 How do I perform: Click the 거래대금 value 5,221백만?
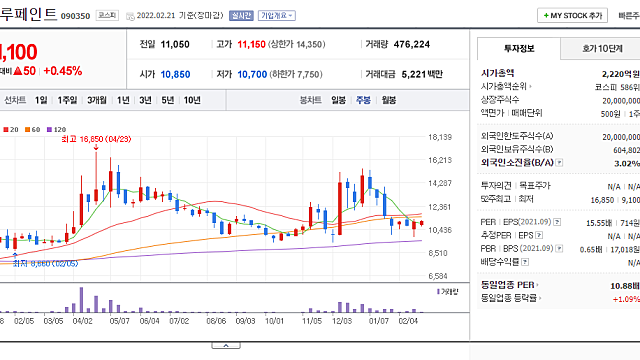click(422, 74)
